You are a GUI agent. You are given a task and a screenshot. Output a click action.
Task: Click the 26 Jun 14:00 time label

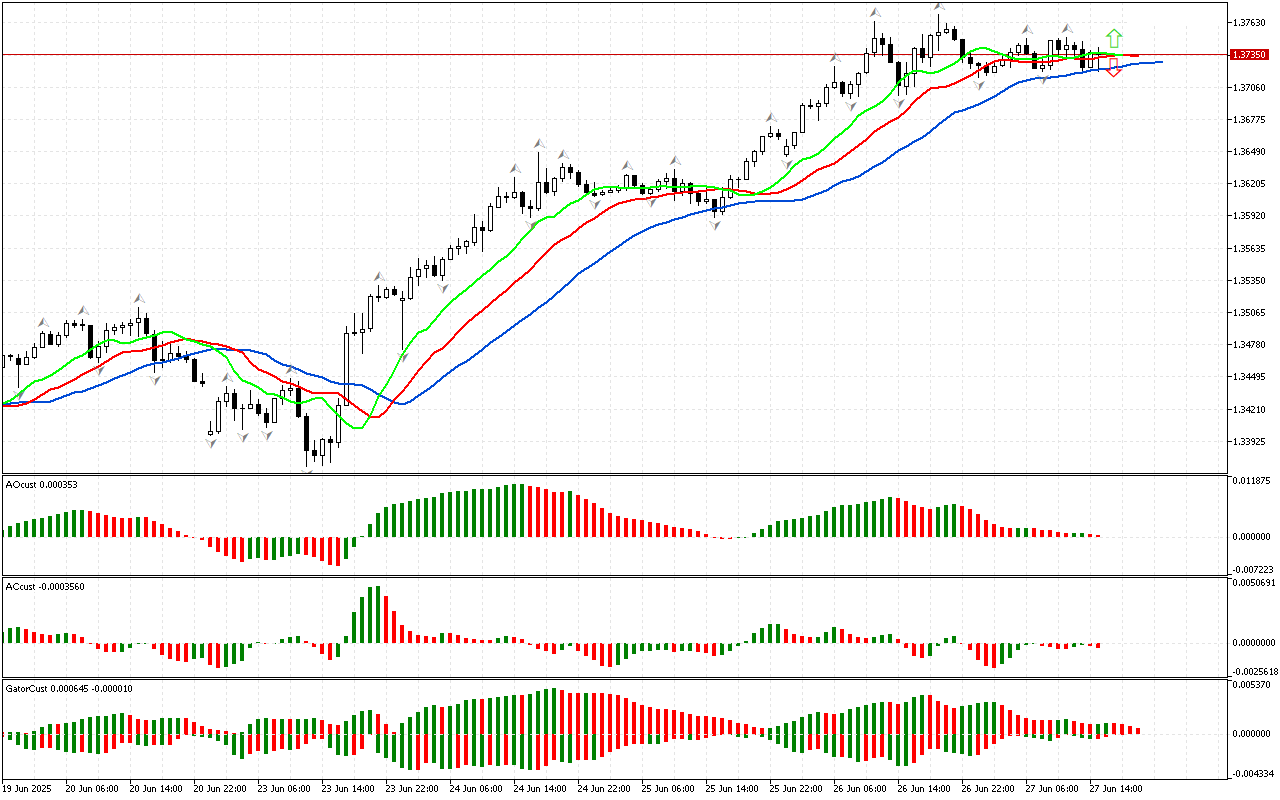tap(924, 788)
